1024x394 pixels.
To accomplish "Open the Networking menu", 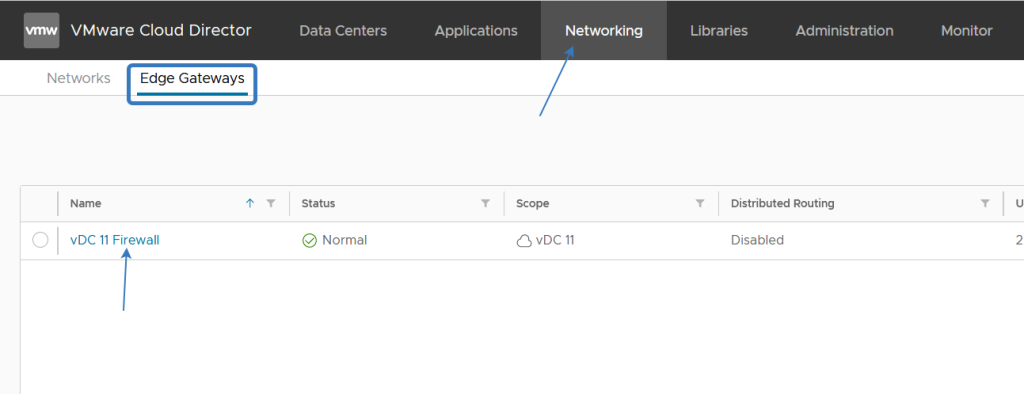I will (603, 31).
